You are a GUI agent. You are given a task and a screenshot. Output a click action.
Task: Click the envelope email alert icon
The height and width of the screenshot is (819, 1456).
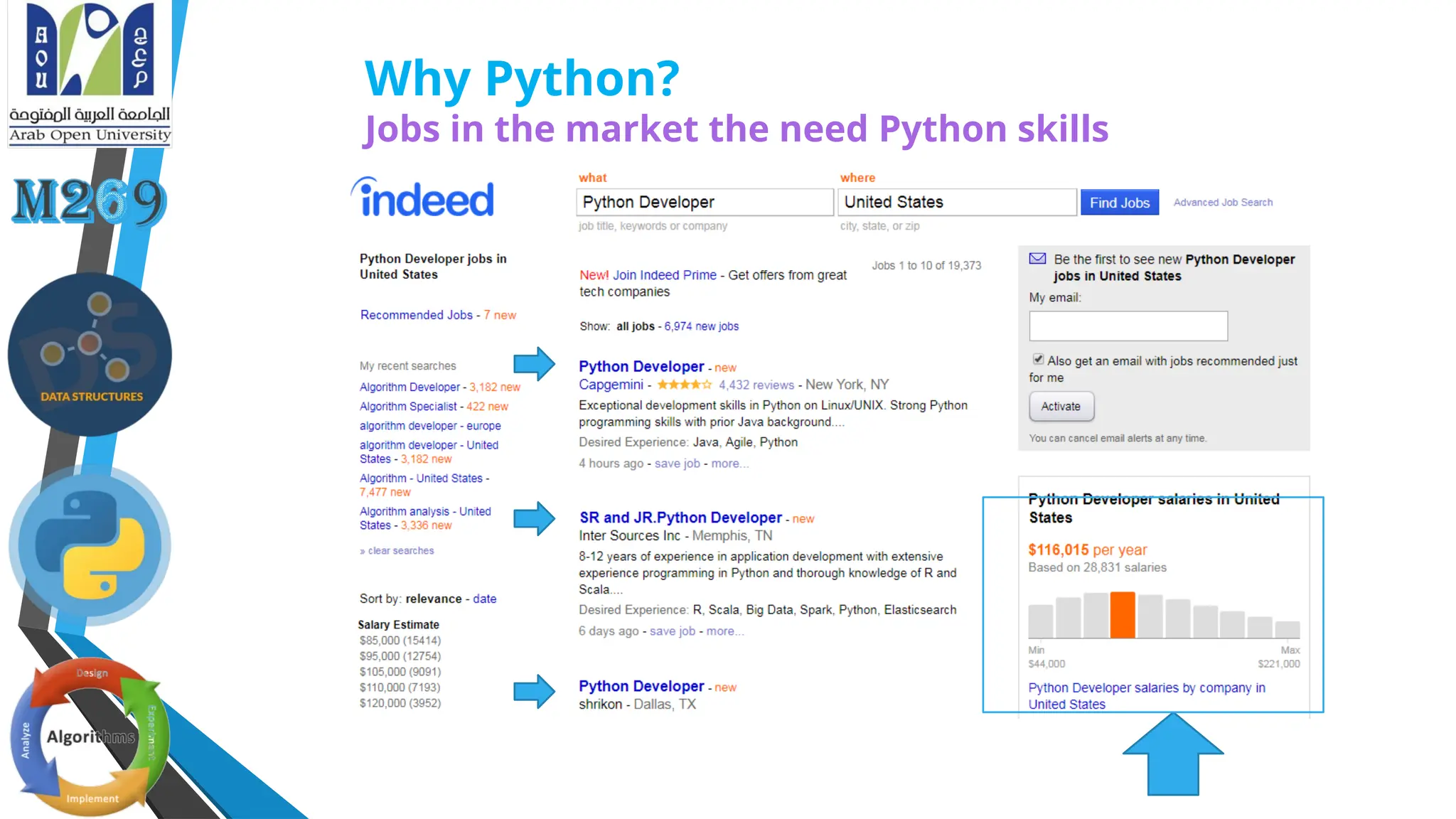click(1037, 259)
